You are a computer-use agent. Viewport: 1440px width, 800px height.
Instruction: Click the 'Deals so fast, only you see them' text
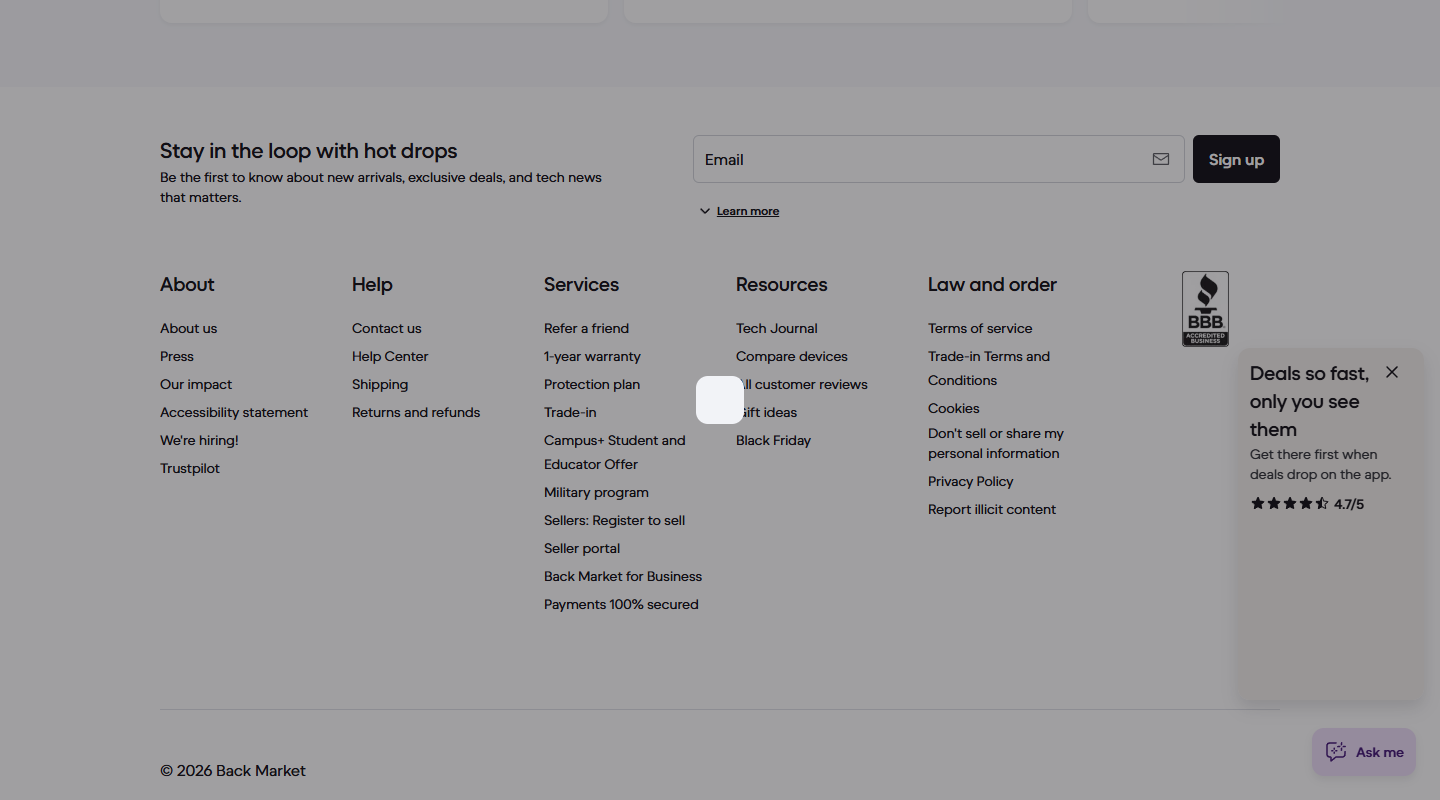click(1310, 401)
